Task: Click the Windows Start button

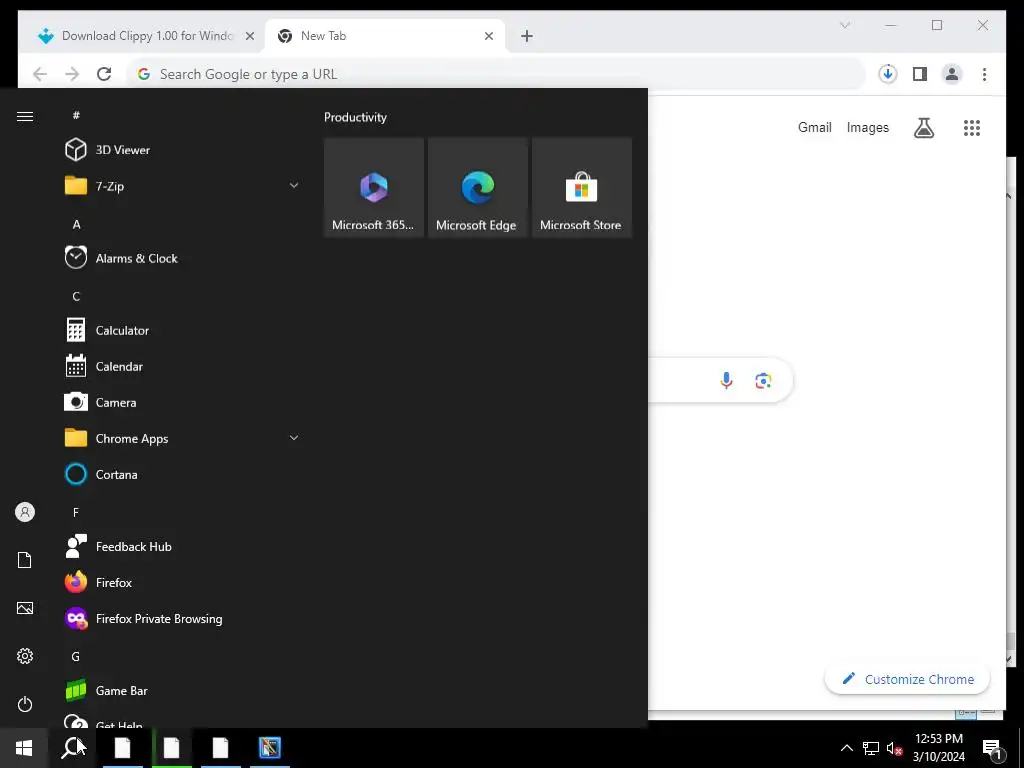Action: (x=24, y=748)
